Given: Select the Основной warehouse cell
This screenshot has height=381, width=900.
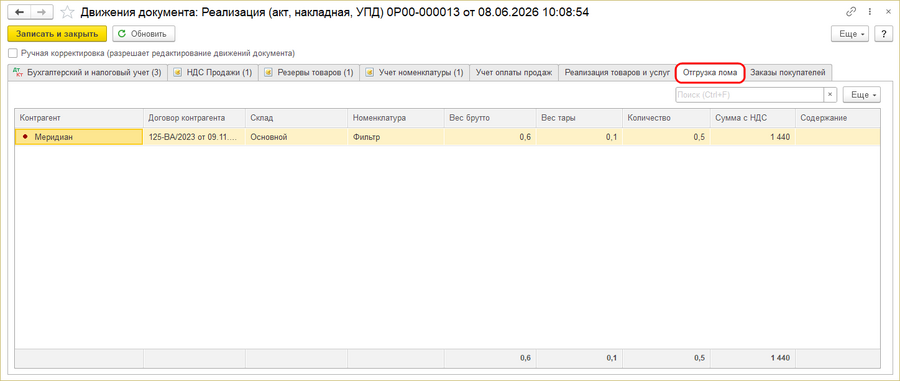Looking at the screenshot, I should tap(296, 137).
